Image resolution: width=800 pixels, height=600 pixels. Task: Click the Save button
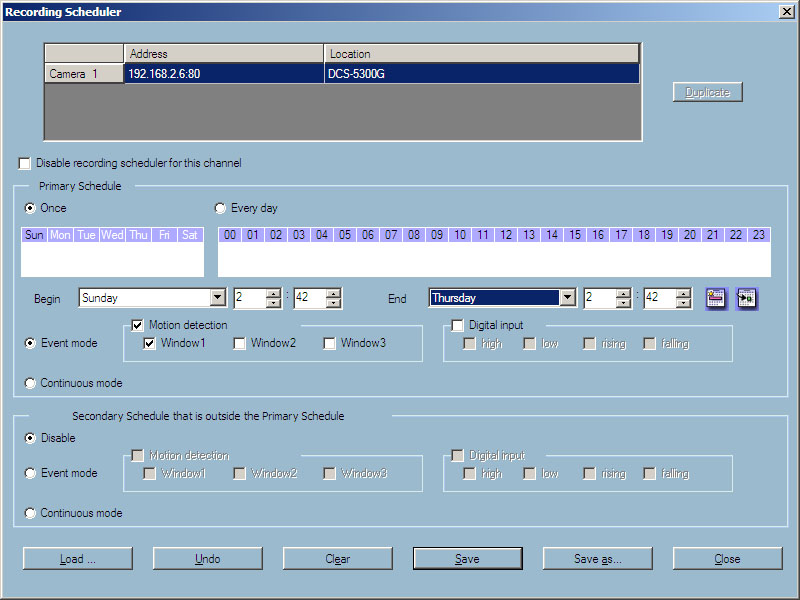pyautogui.click(x=467, y=559)
